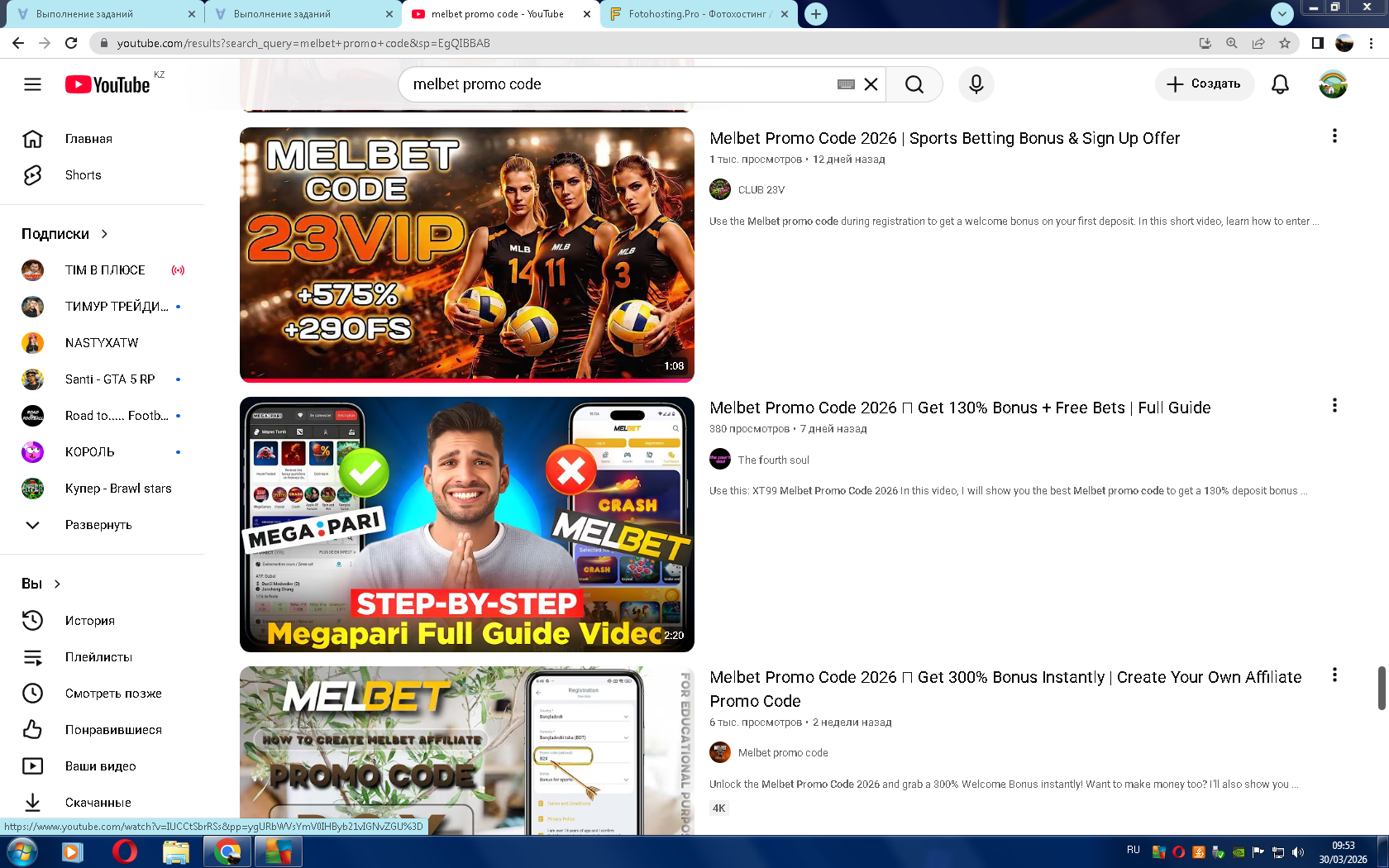Reload the current page

tap(71, 43)
